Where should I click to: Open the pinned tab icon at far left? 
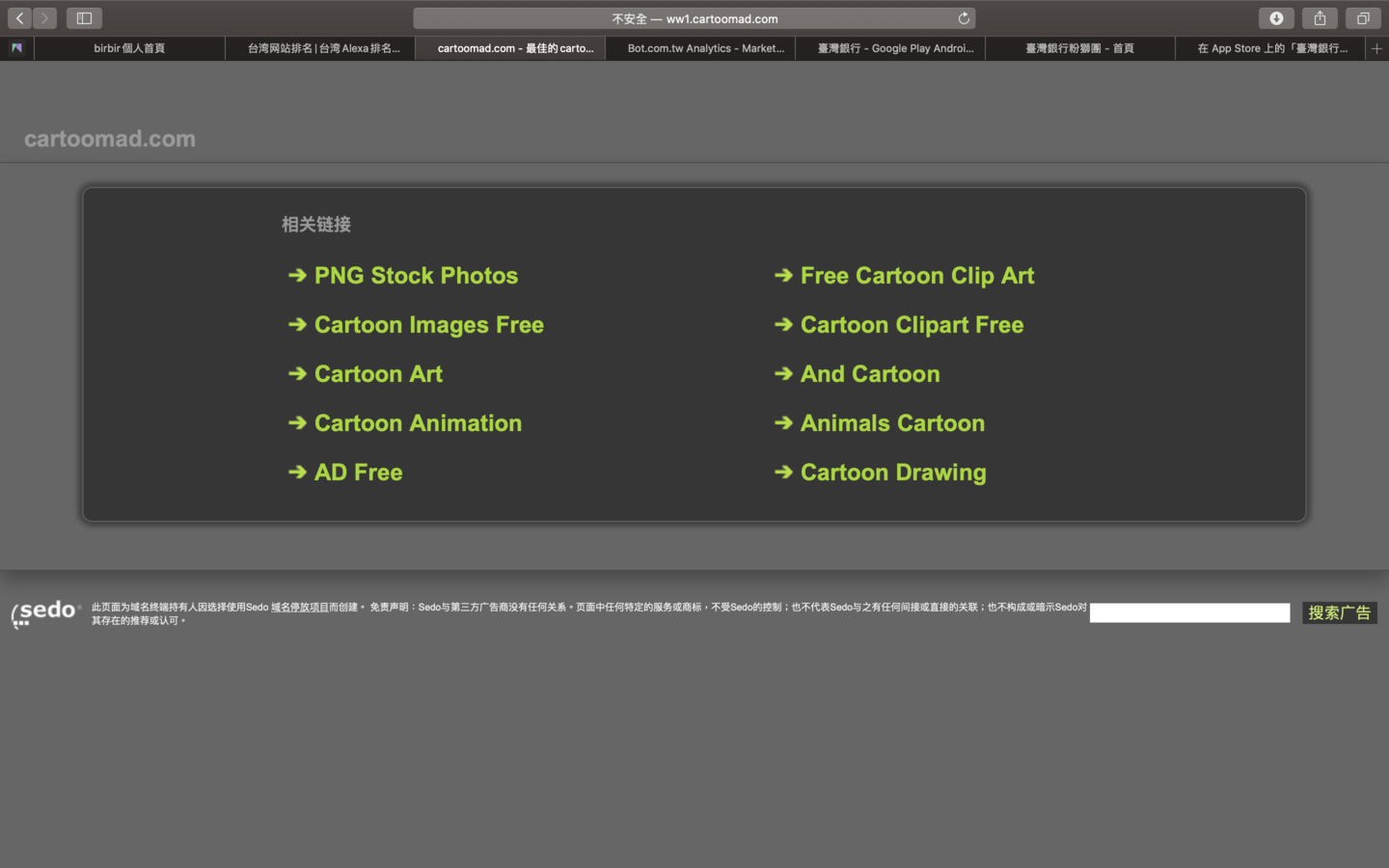coord(16,48)
